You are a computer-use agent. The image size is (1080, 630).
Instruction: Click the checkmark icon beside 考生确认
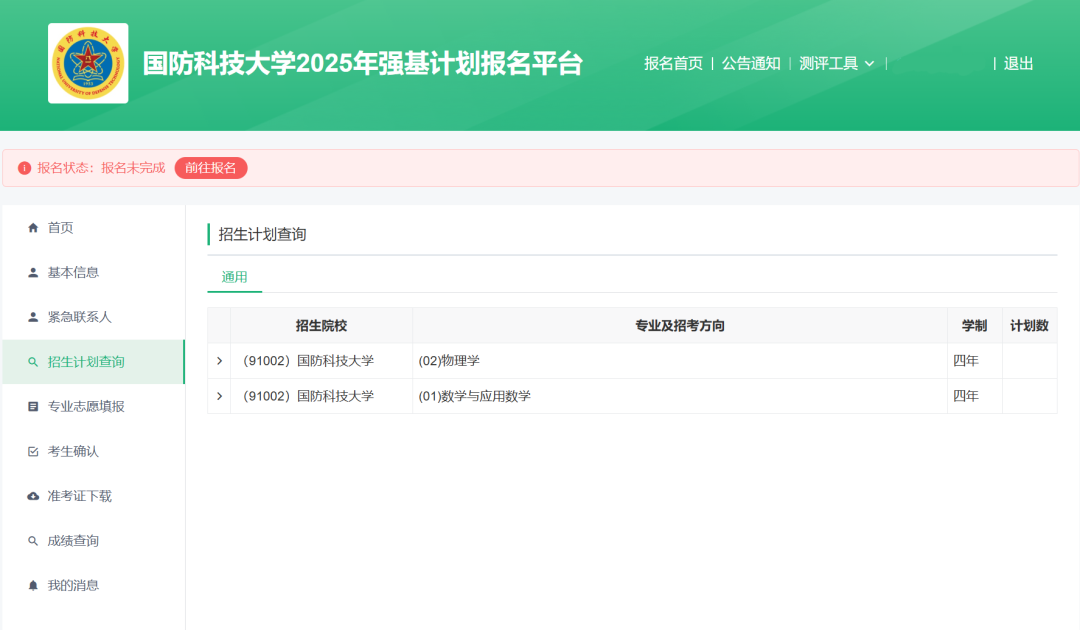(33, 452)
